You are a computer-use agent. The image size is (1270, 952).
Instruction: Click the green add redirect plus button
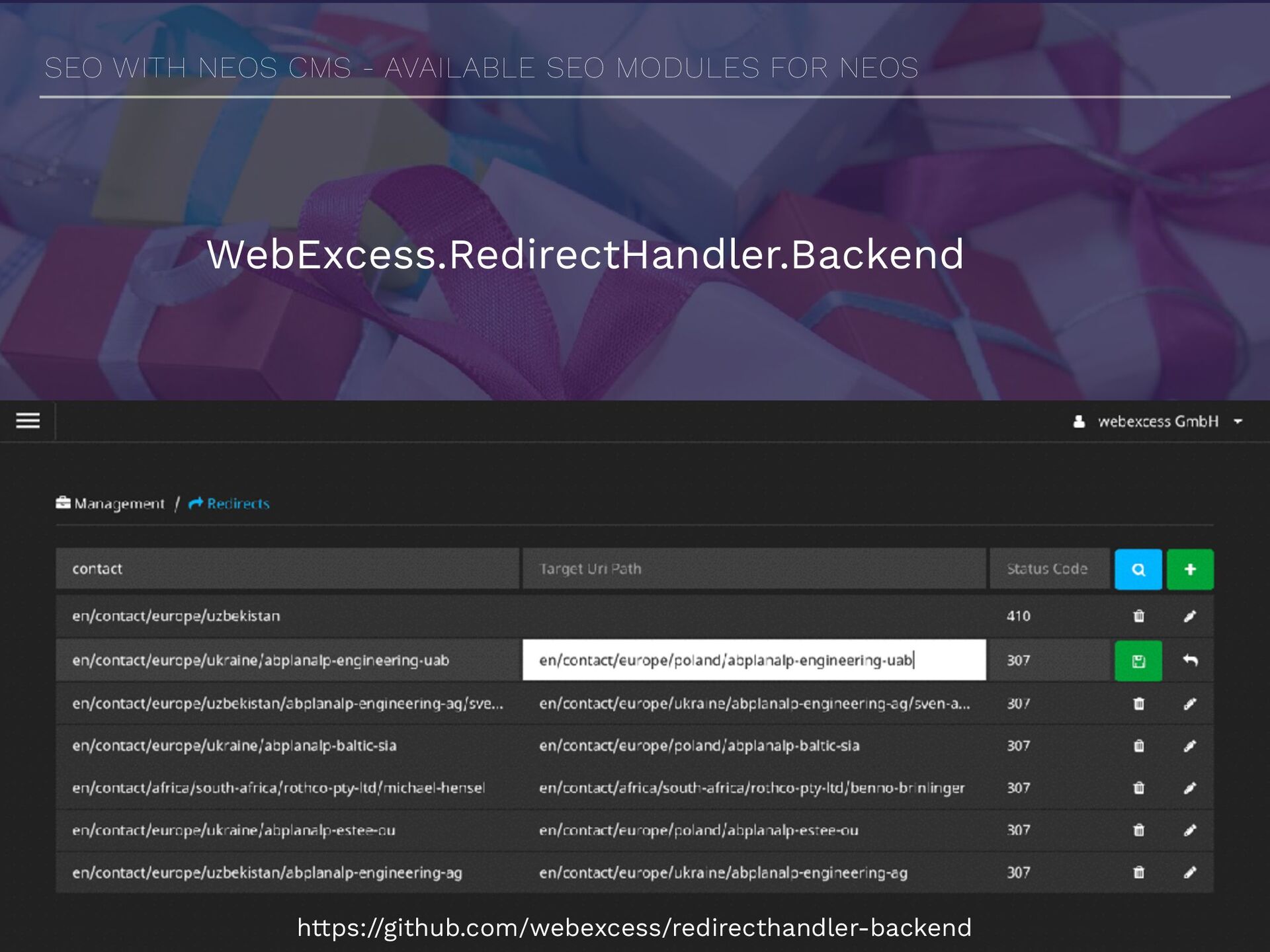coord(1190,569)
